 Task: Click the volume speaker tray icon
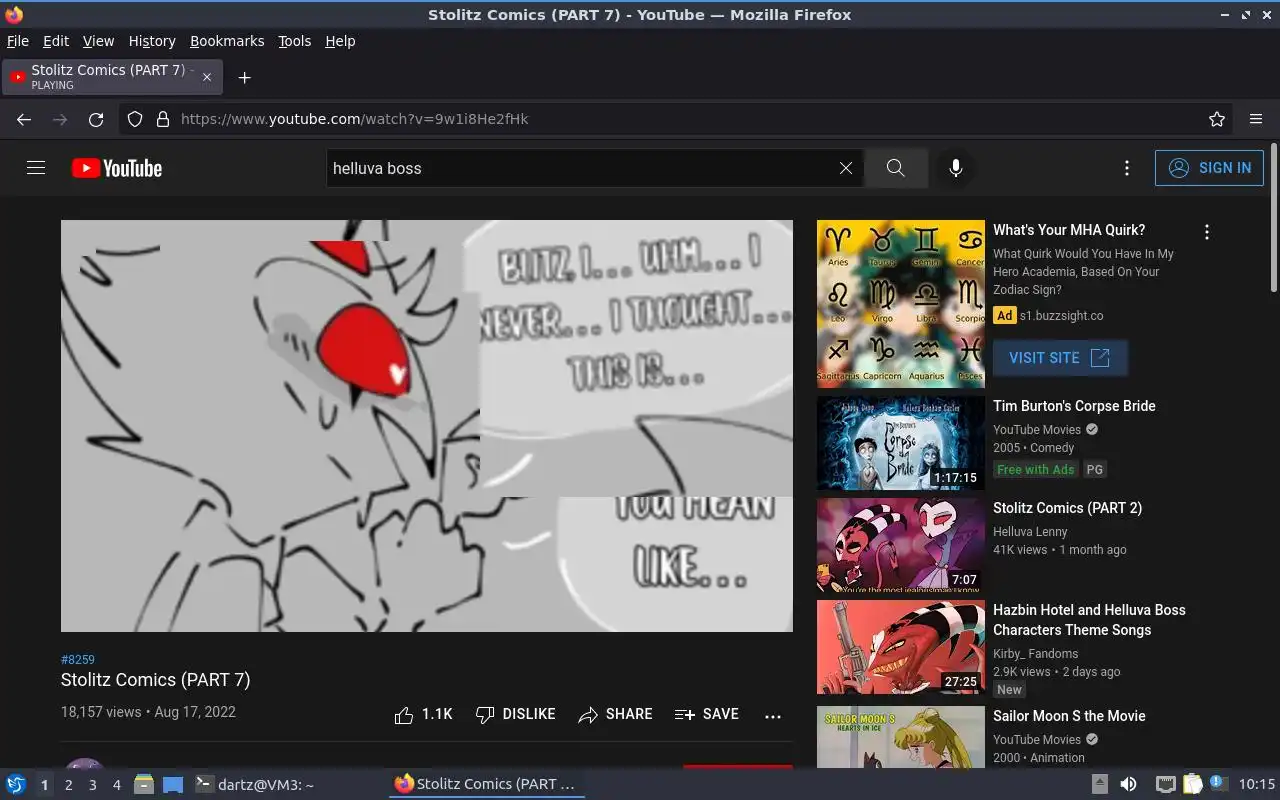1128,785
